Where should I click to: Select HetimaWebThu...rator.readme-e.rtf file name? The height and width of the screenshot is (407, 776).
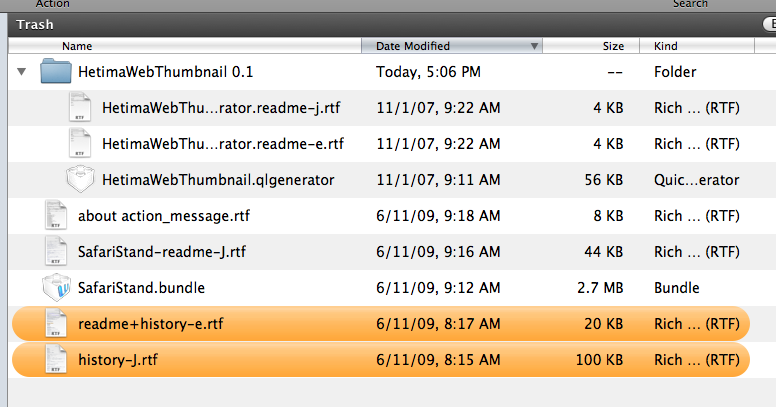tap(223, 144)
